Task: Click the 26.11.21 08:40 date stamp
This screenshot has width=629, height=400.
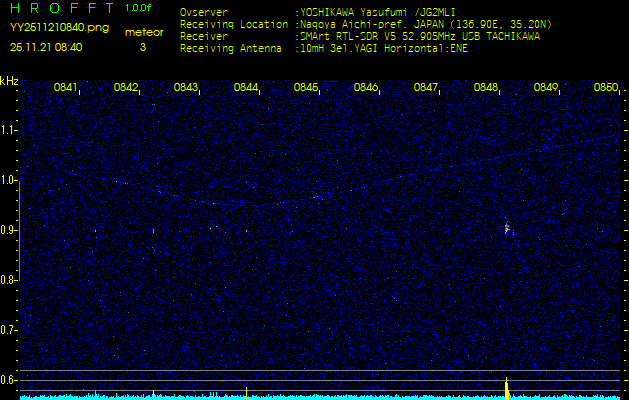Action: click(x=46, y=46)
